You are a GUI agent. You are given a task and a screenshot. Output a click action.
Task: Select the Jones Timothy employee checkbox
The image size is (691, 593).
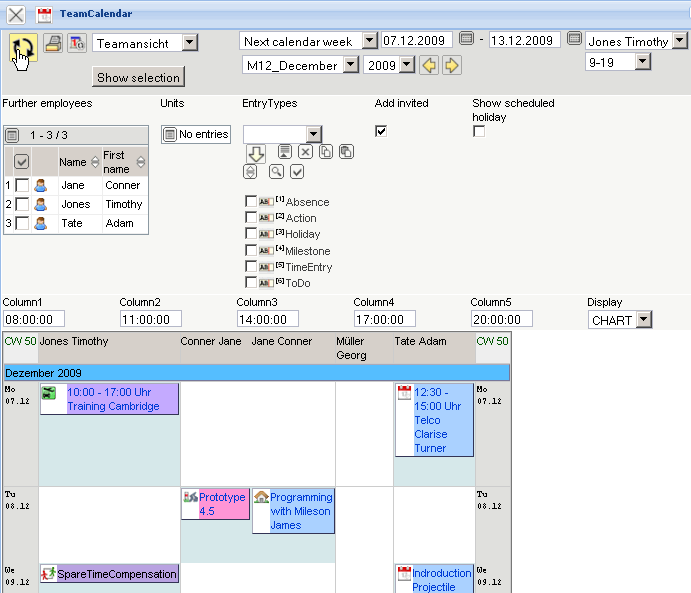22,204
